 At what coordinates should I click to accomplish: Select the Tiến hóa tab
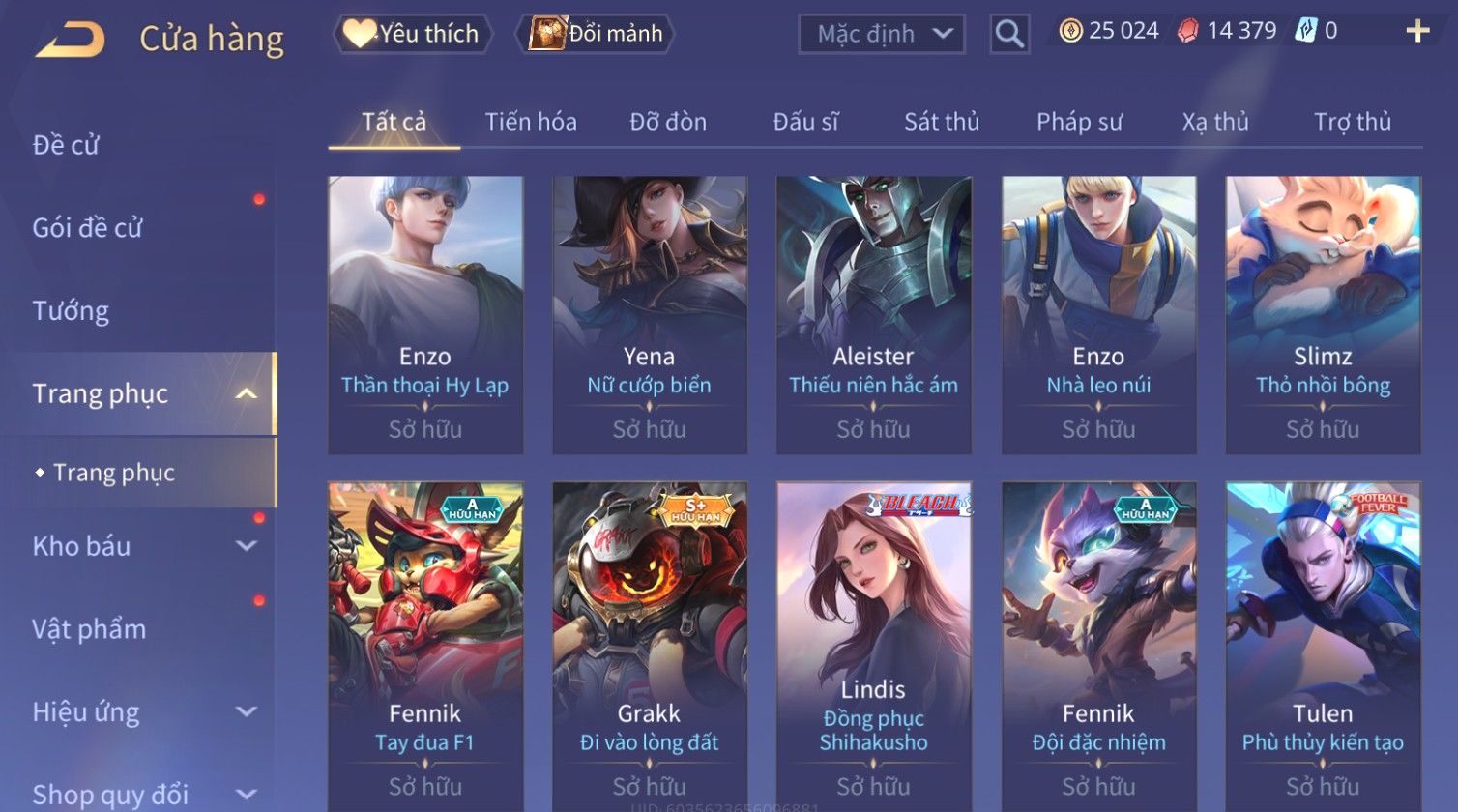click(x=531, y=122)
